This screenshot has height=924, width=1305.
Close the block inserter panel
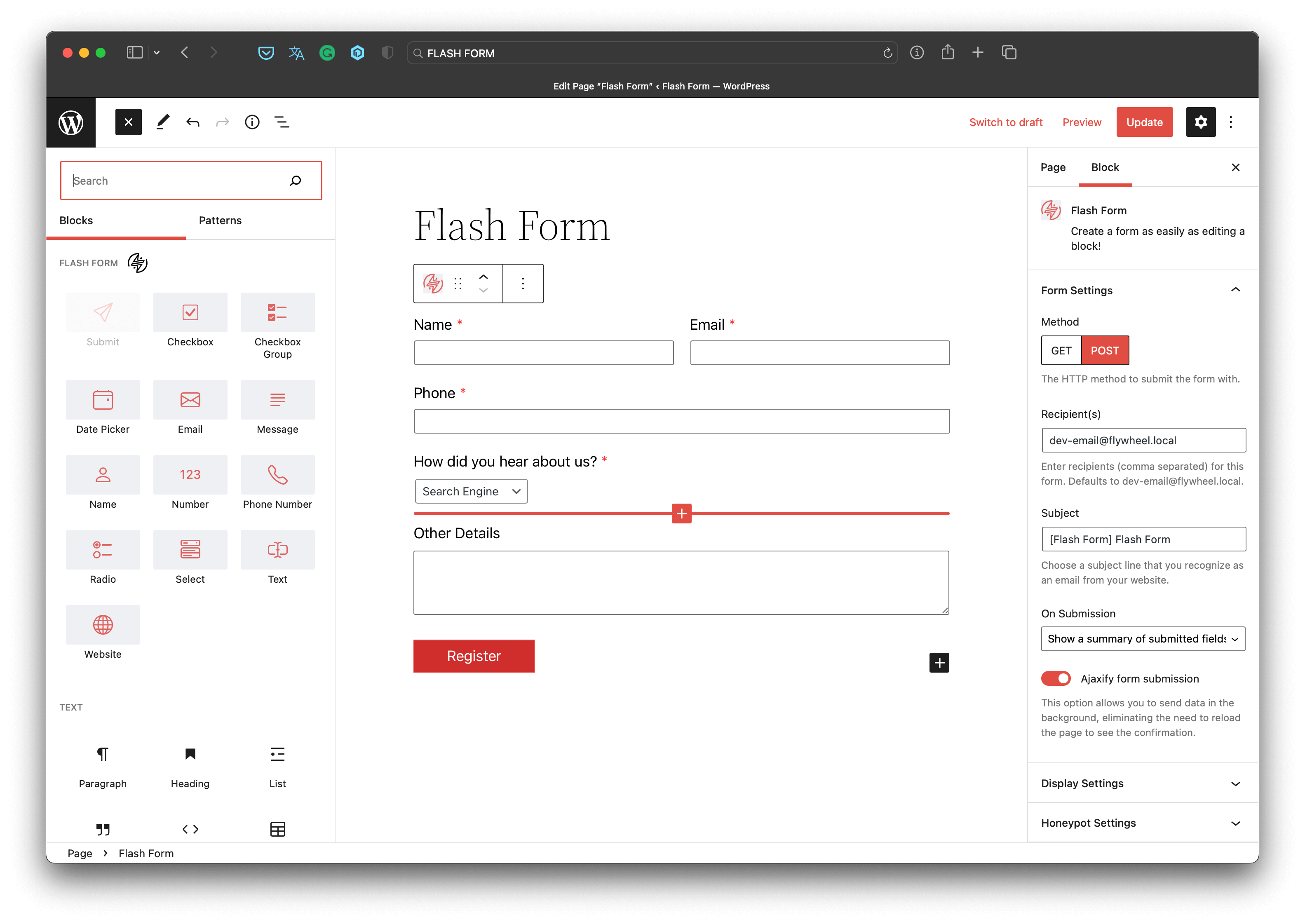coord(129,122)
